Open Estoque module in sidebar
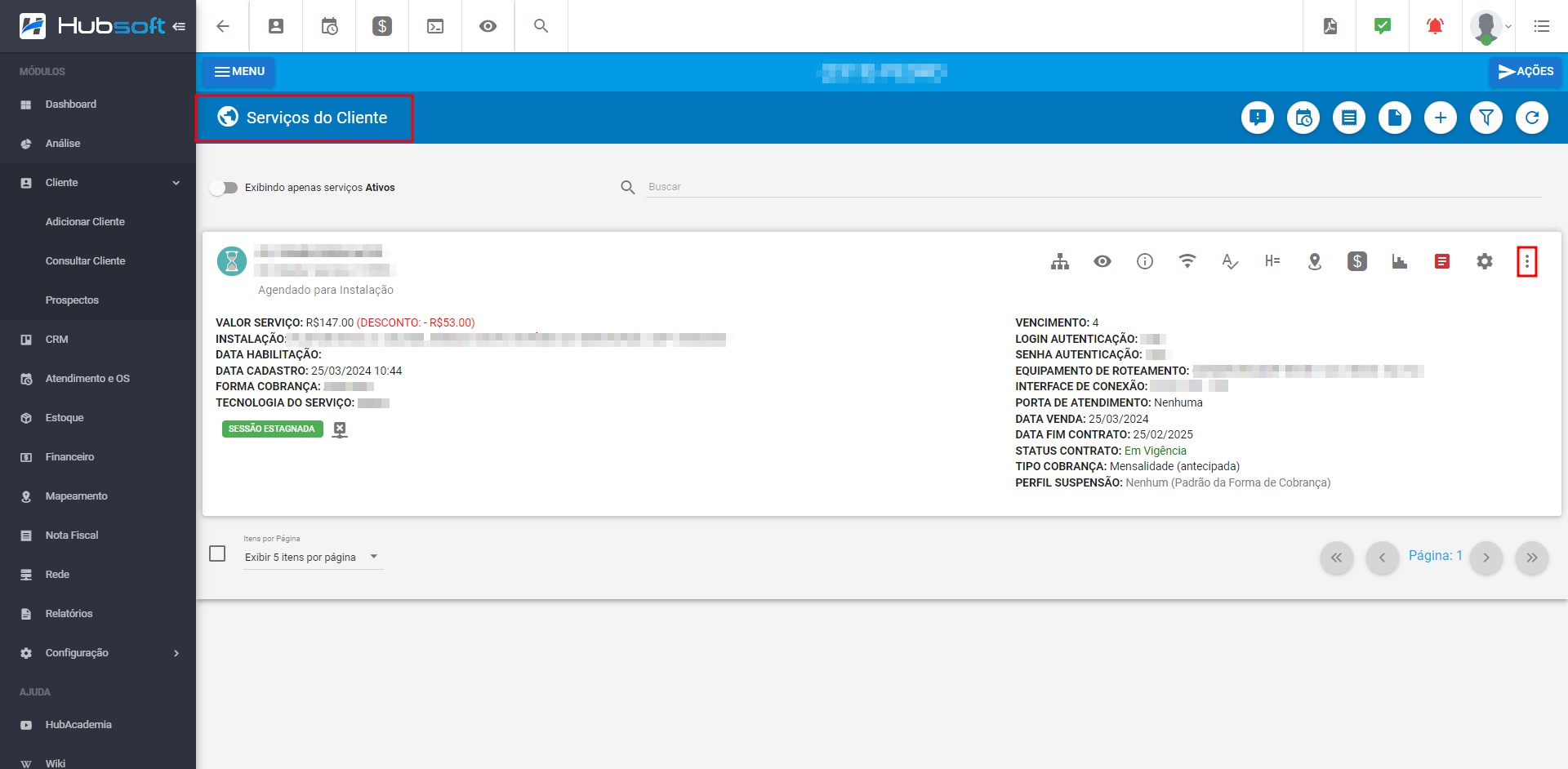Image resolution: width=1568 pixels, height=769 pixels. click(98, 418)
